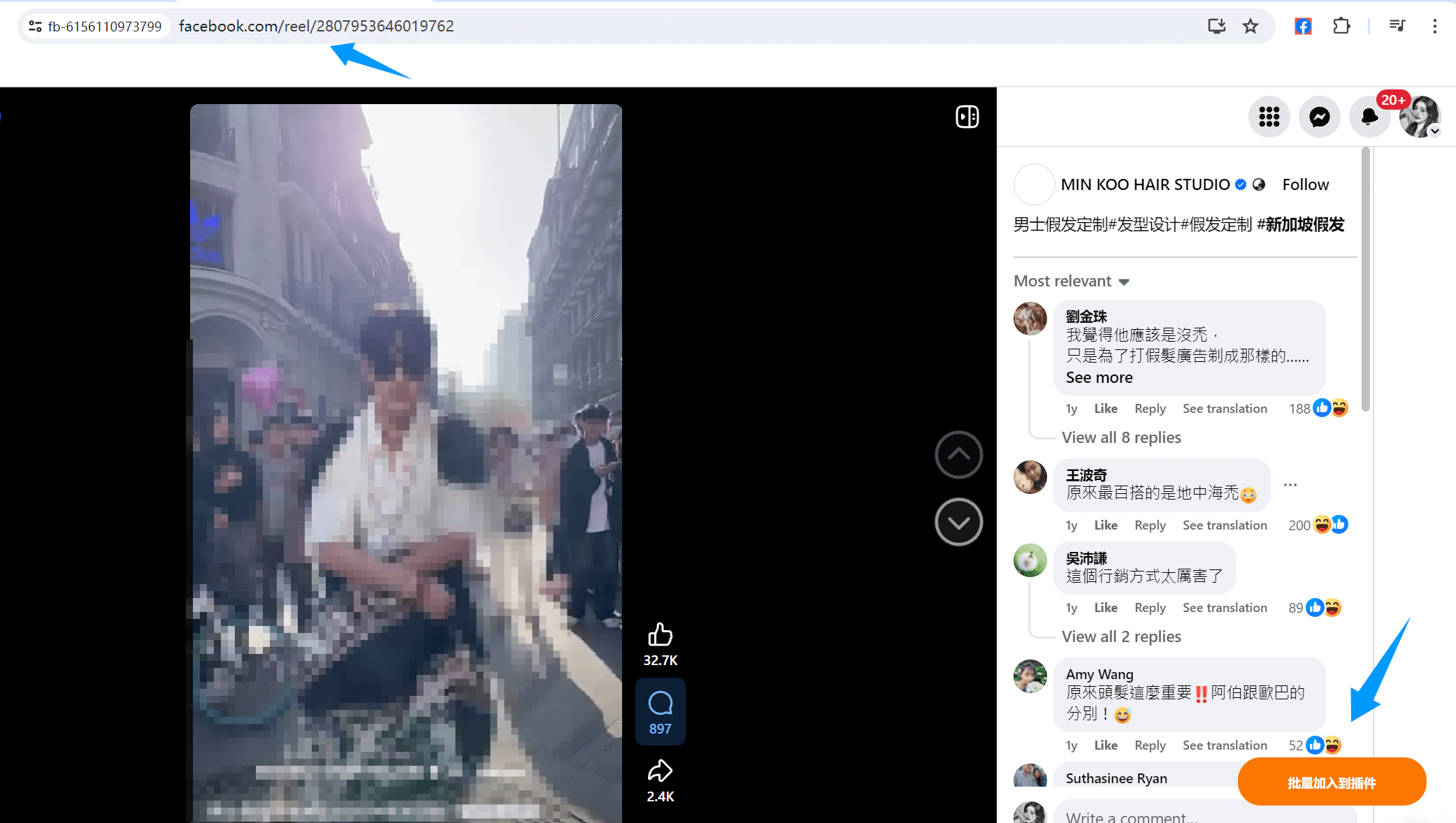This screenshot has width=1456, height=823.
Task: Open the browser extensions puzzle icon
Action: click(1341, 27)
